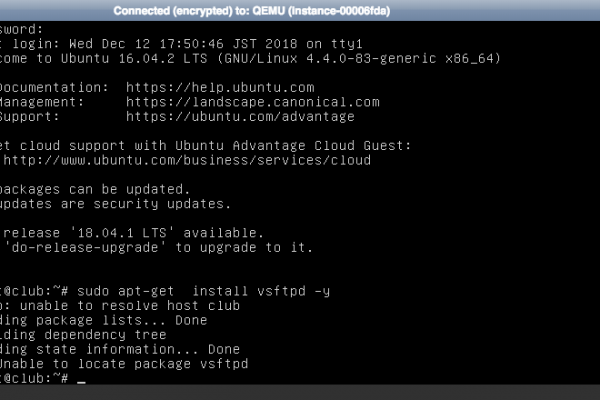Click the Ubuntu 16.04.2 LTS welcome line

coord(250,59)
